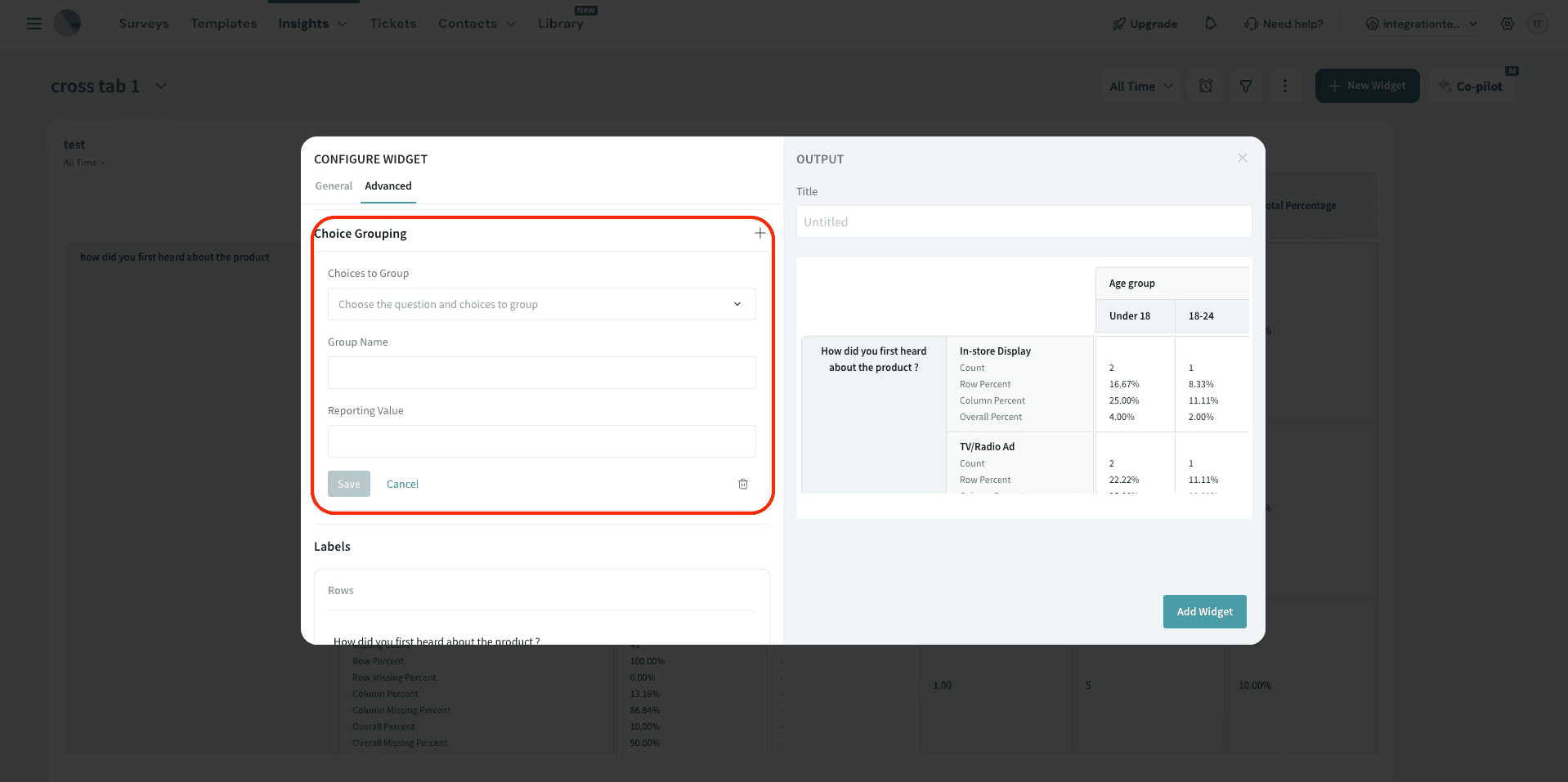1568x782 pixels.
Task: Click the 8.33% value under 18-24
Action: pyautogui.click(x=1201, y=384)
